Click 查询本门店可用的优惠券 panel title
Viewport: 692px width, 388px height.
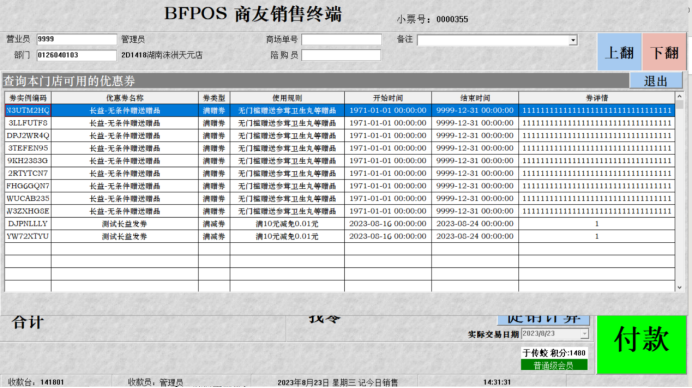pyautogui.click(x=69, y=81)
